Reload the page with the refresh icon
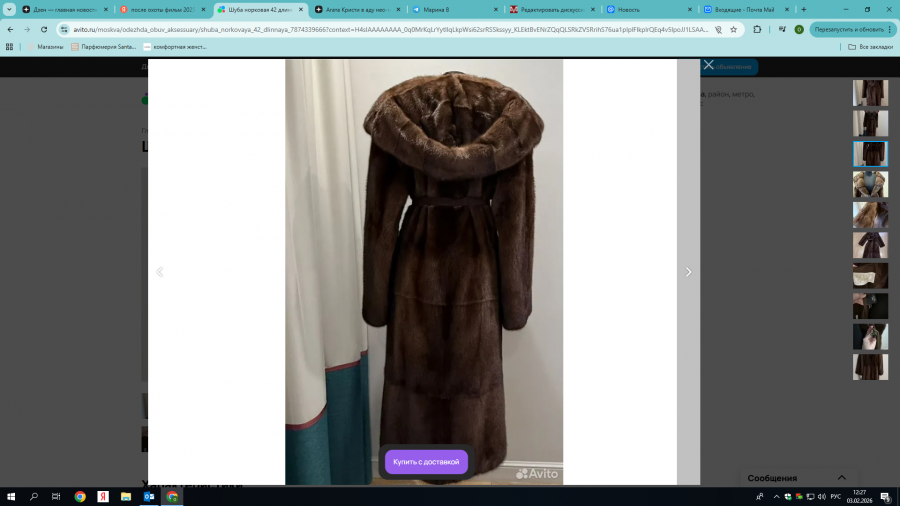 (44, 30)
